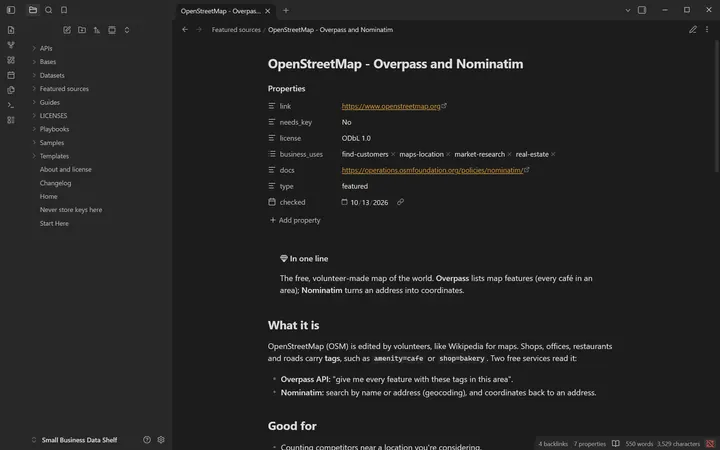Auto-reveal current file icon
Image resolution: width=720 pixels, height=450 pixels.
tap(112, 30)
